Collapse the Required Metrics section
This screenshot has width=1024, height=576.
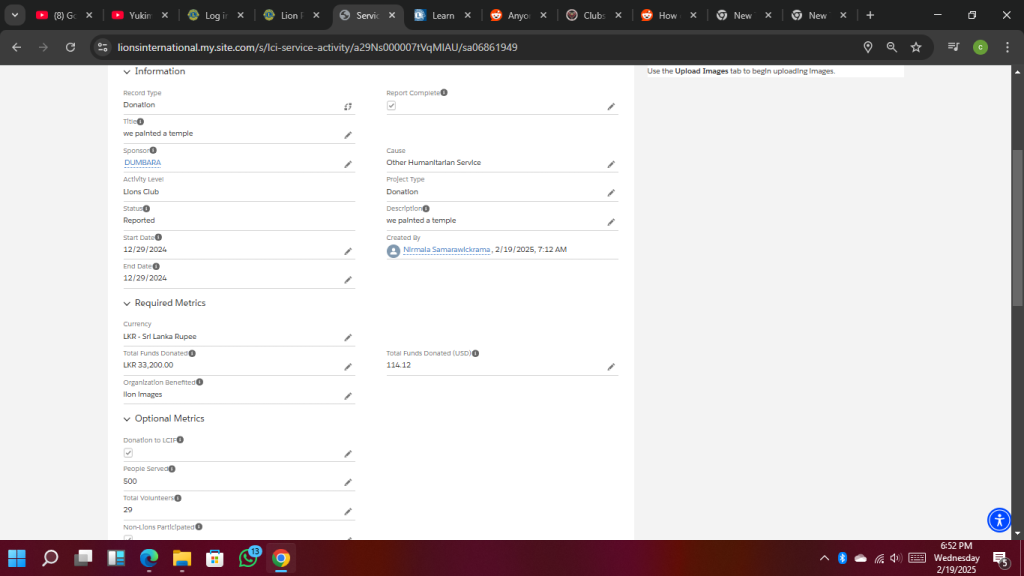pyautogui.click(x=127, y=304)
